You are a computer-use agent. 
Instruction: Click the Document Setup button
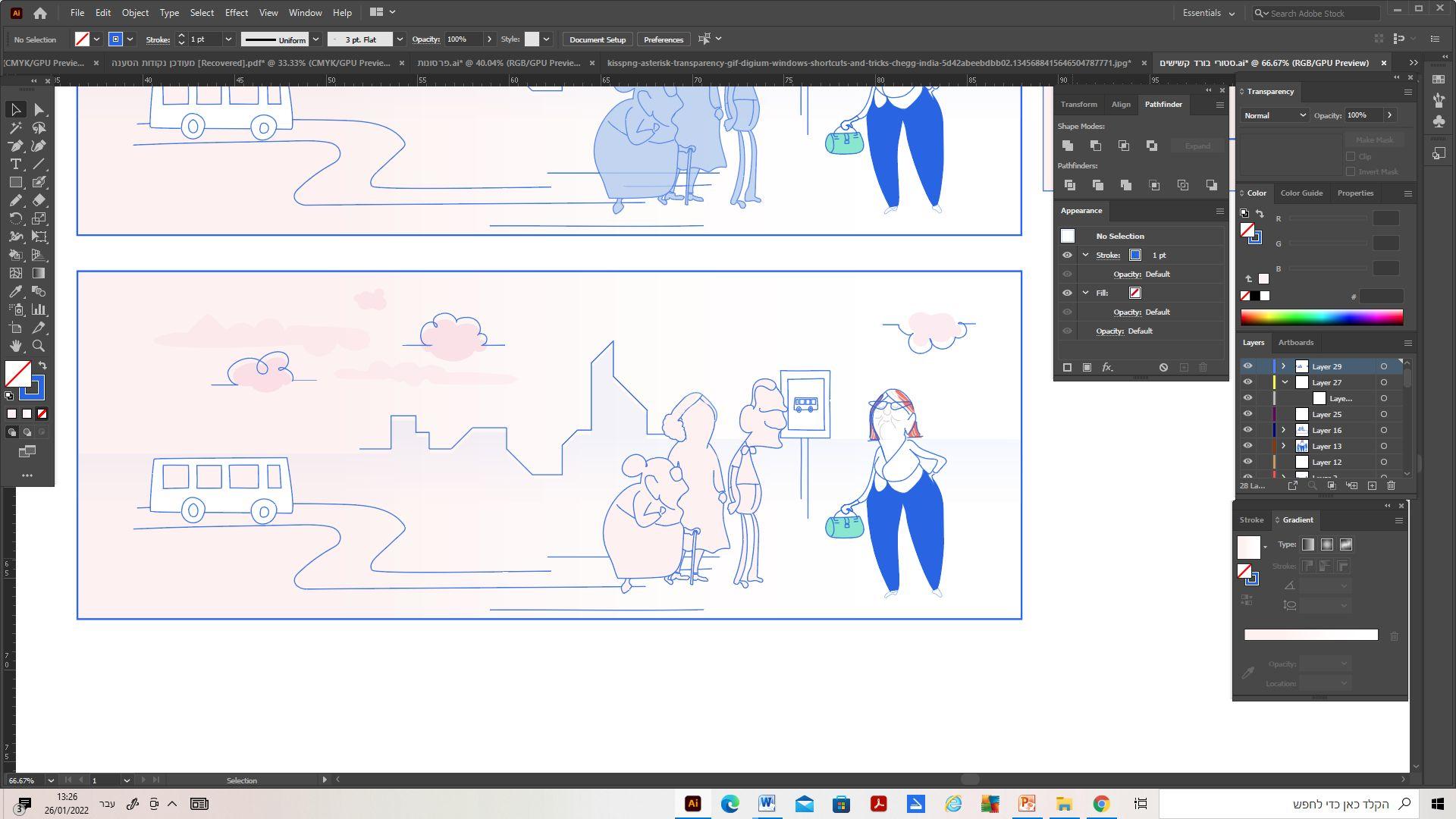pos(597,39)
